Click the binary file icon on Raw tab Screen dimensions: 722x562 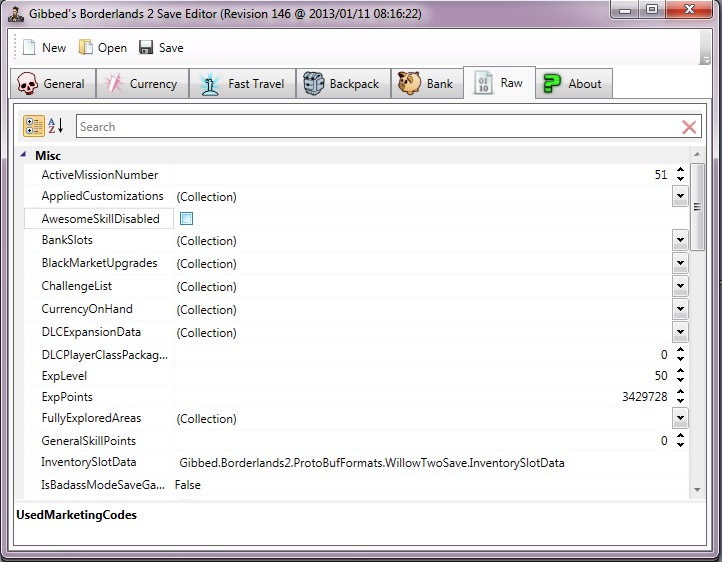coord(483,83)
